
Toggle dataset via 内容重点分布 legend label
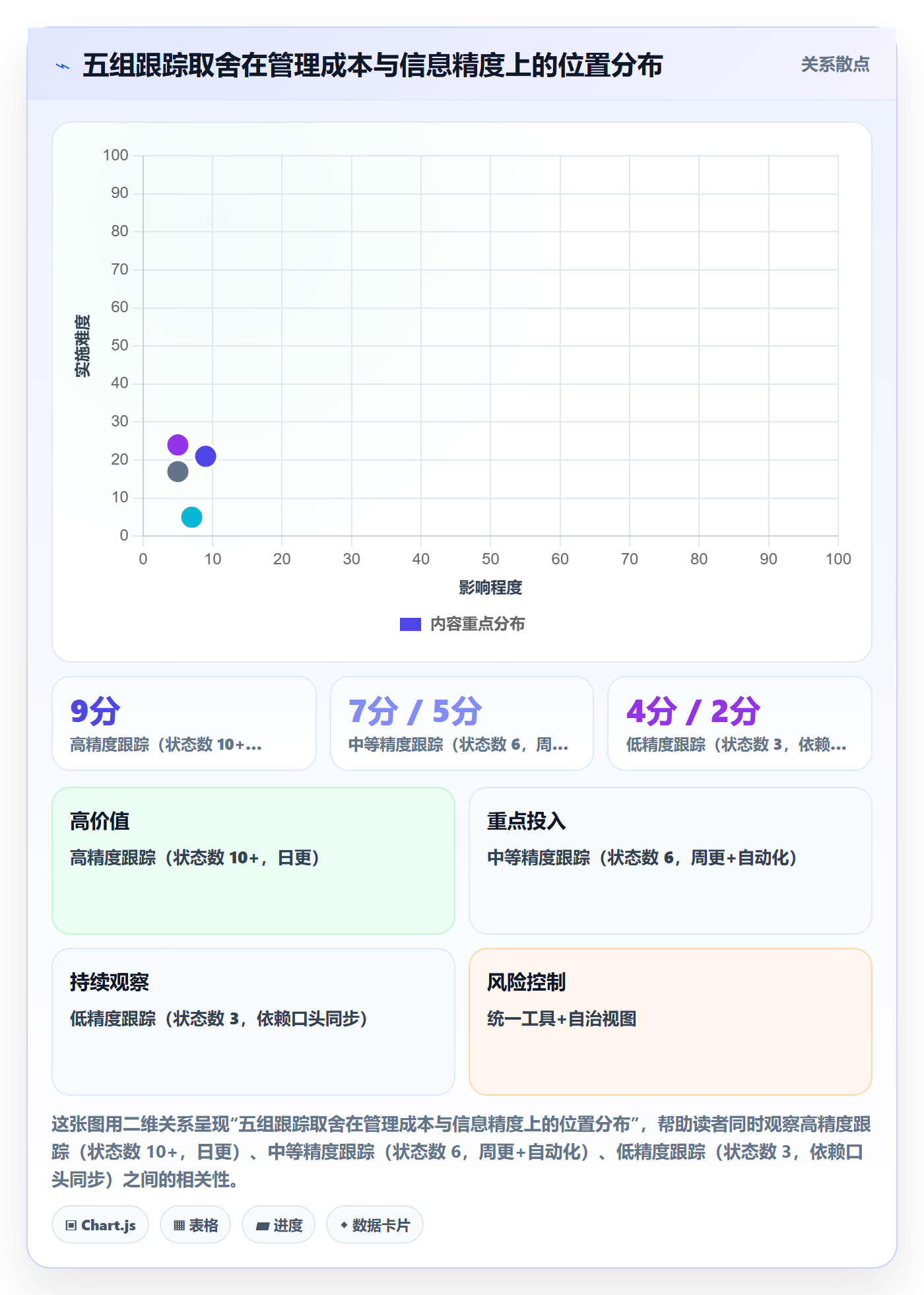478,624
